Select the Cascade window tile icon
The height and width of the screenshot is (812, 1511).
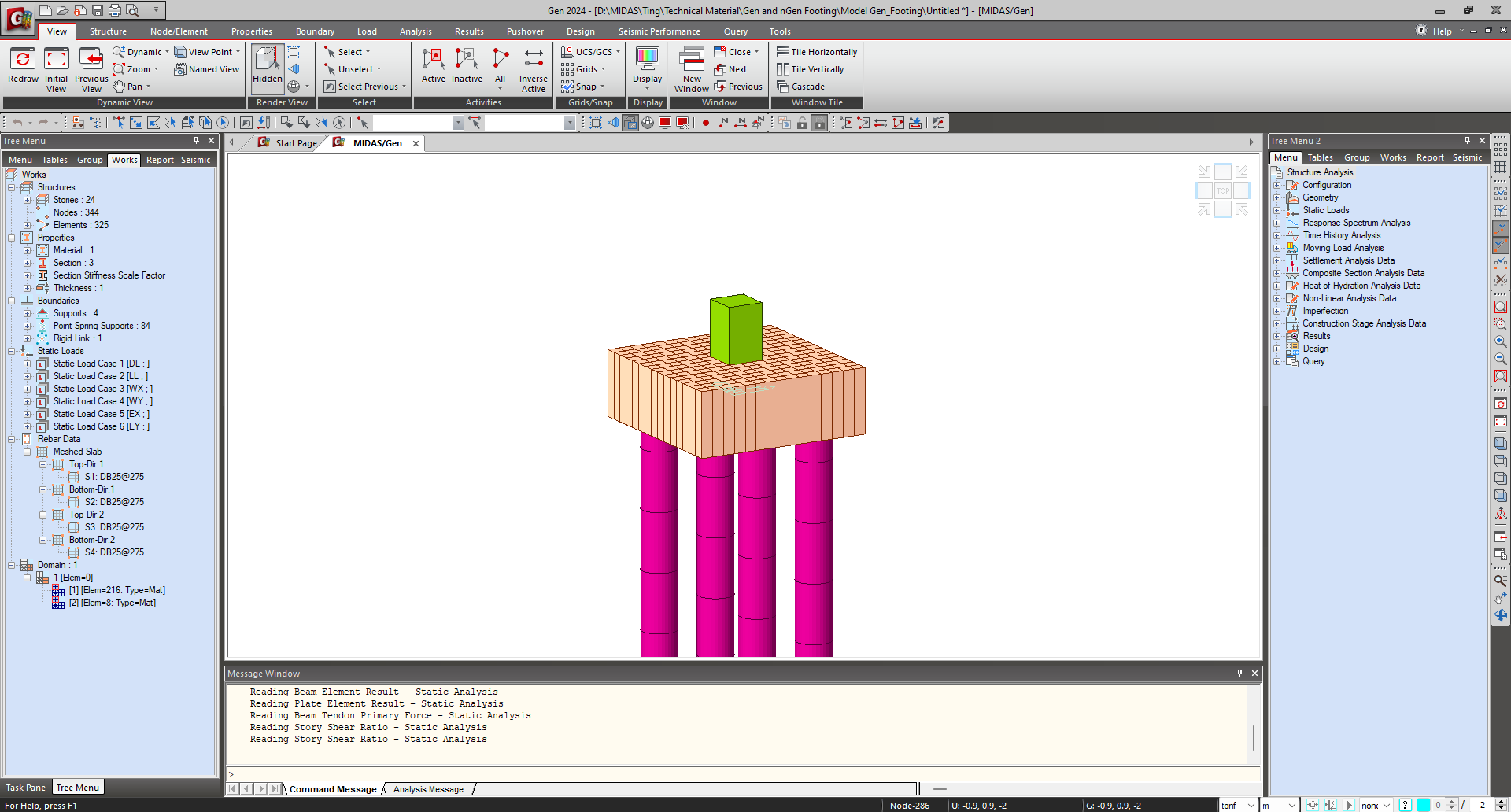(x=801, y=87)
